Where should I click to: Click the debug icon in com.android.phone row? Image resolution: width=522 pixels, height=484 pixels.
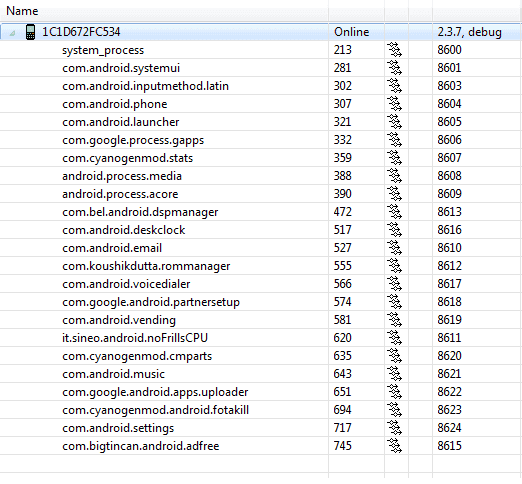click(x=395, y=104)
